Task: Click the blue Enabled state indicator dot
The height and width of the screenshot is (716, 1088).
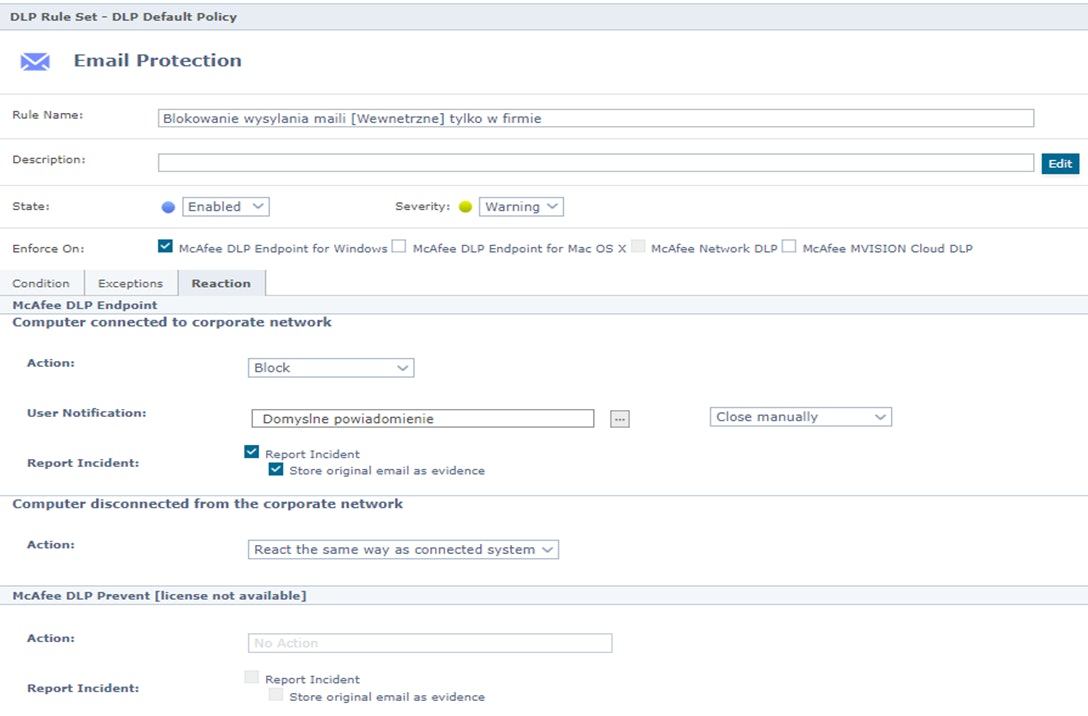Action: coord(168,207)
